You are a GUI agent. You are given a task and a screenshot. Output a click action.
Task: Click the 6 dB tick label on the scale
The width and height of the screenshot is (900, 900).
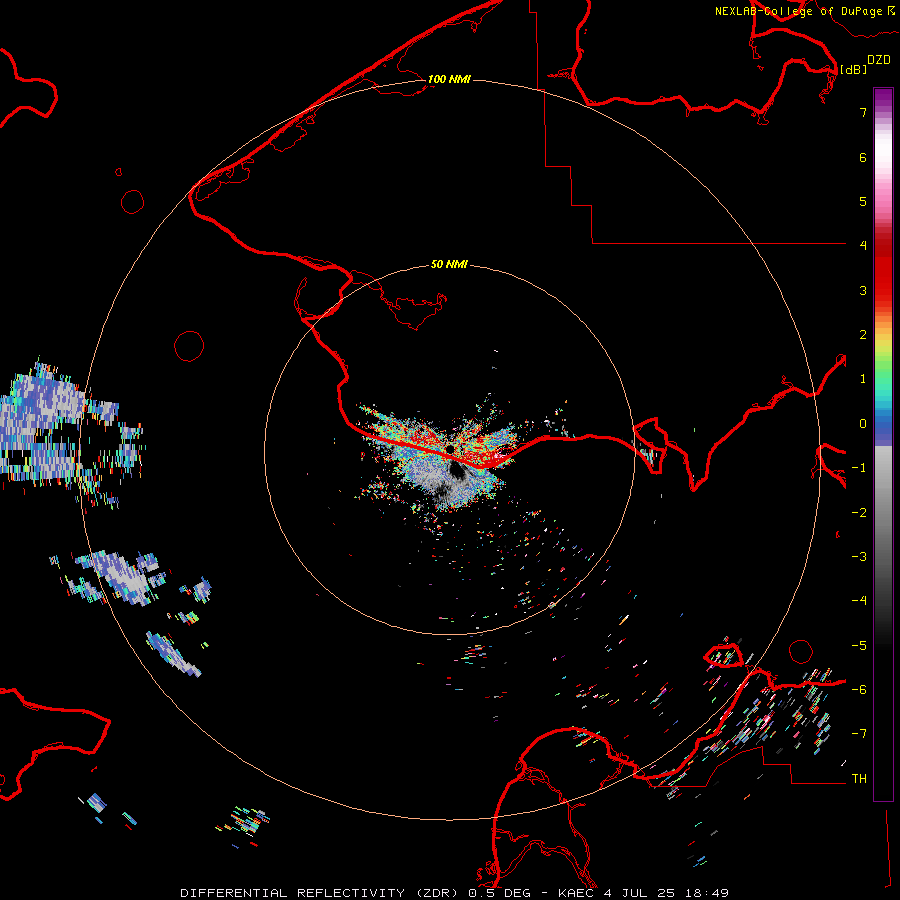863,157
